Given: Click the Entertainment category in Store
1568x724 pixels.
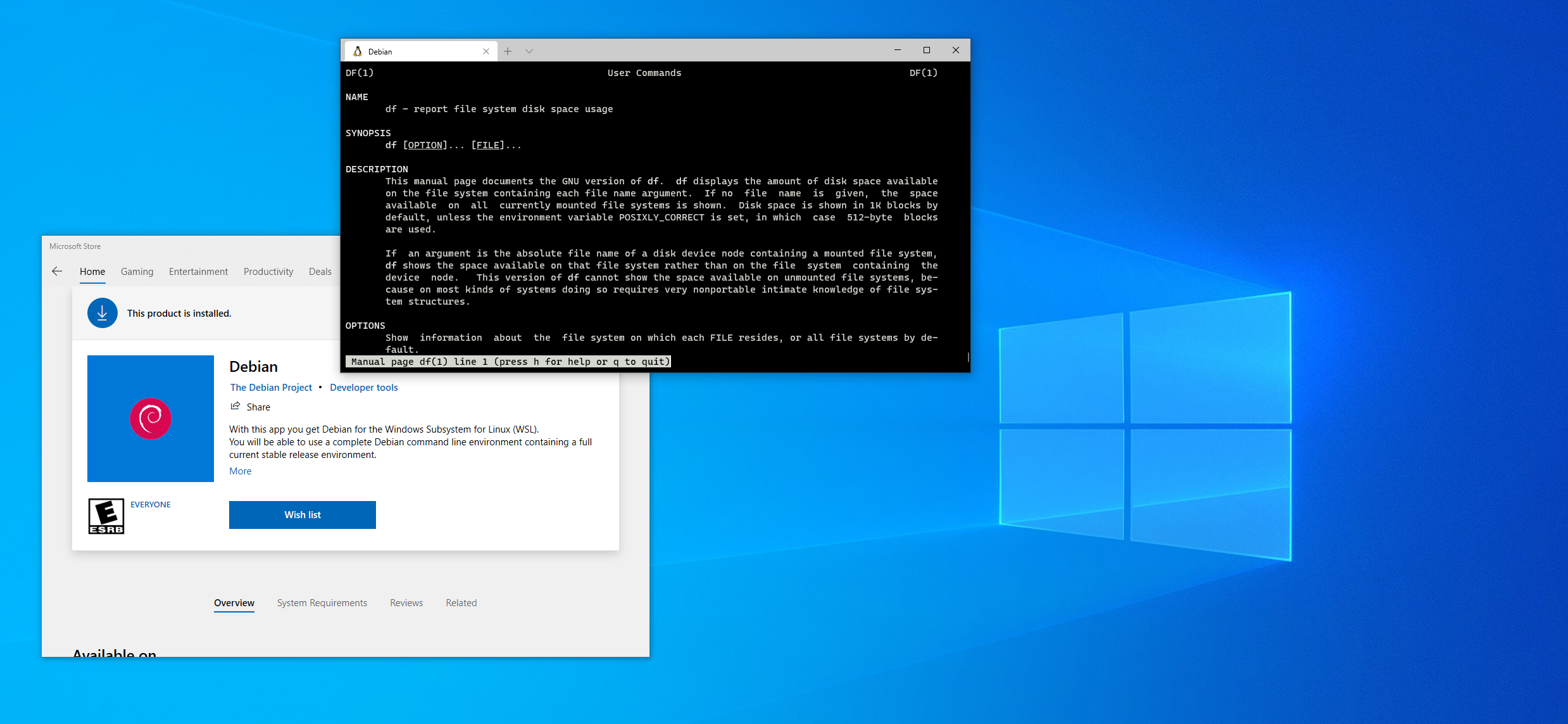Looking at the screenshot, I should coord(196,270).
